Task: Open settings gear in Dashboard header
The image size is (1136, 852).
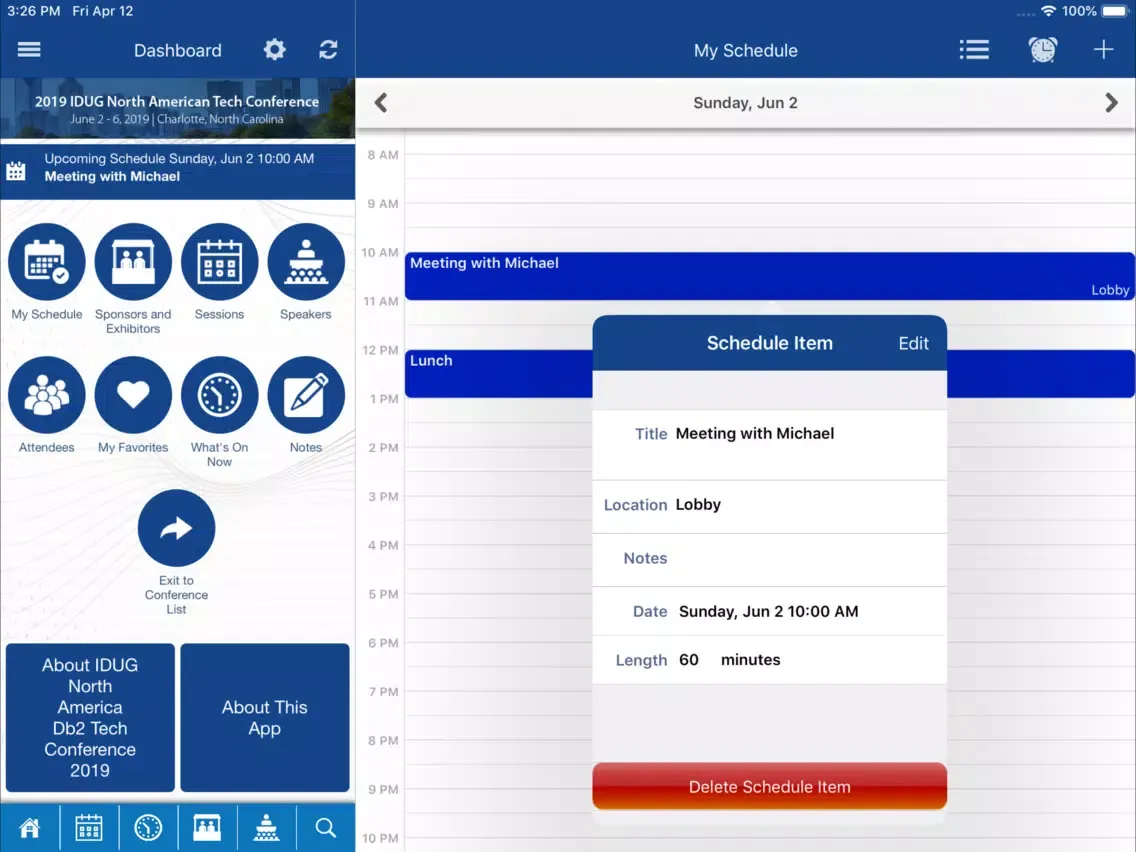Action: pyautogui.click(x=275, y=49)
